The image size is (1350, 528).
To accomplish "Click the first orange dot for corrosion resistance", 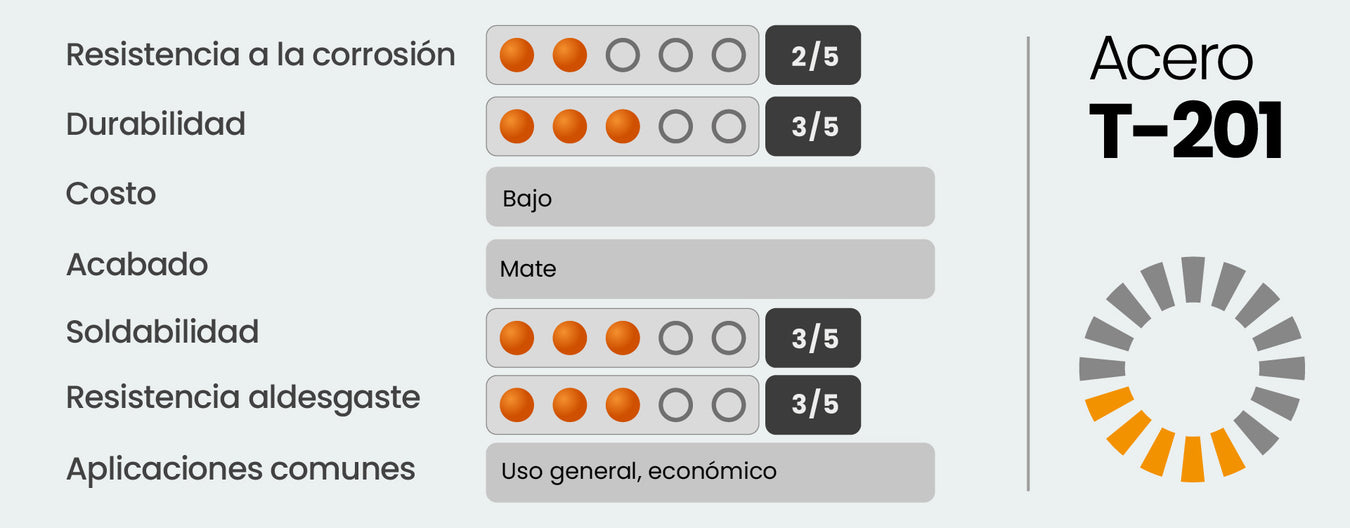I will (x=517, y=55).
